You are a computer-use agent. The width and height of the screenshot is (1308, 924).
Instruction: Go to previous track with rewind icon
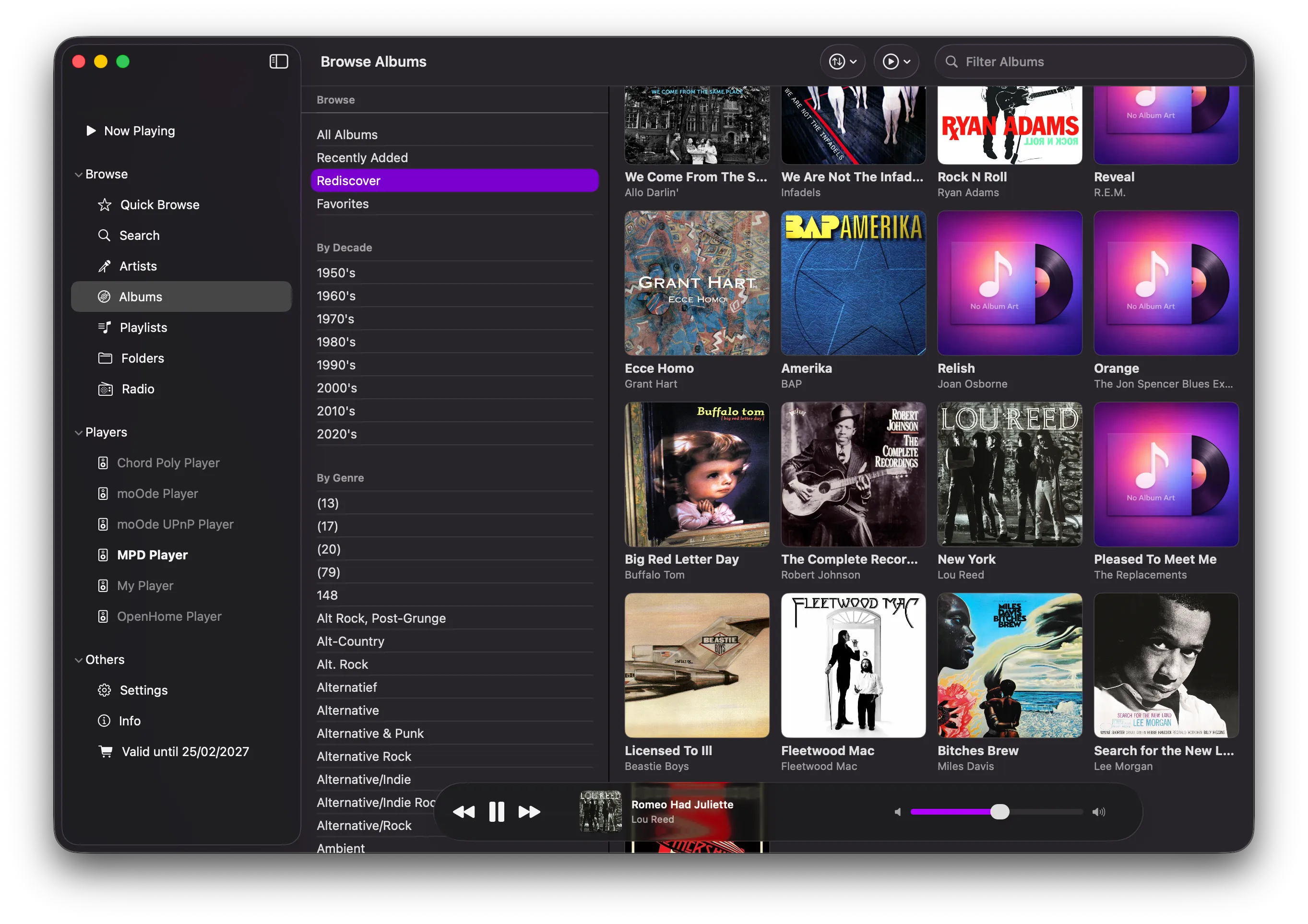tap(464, 812)
